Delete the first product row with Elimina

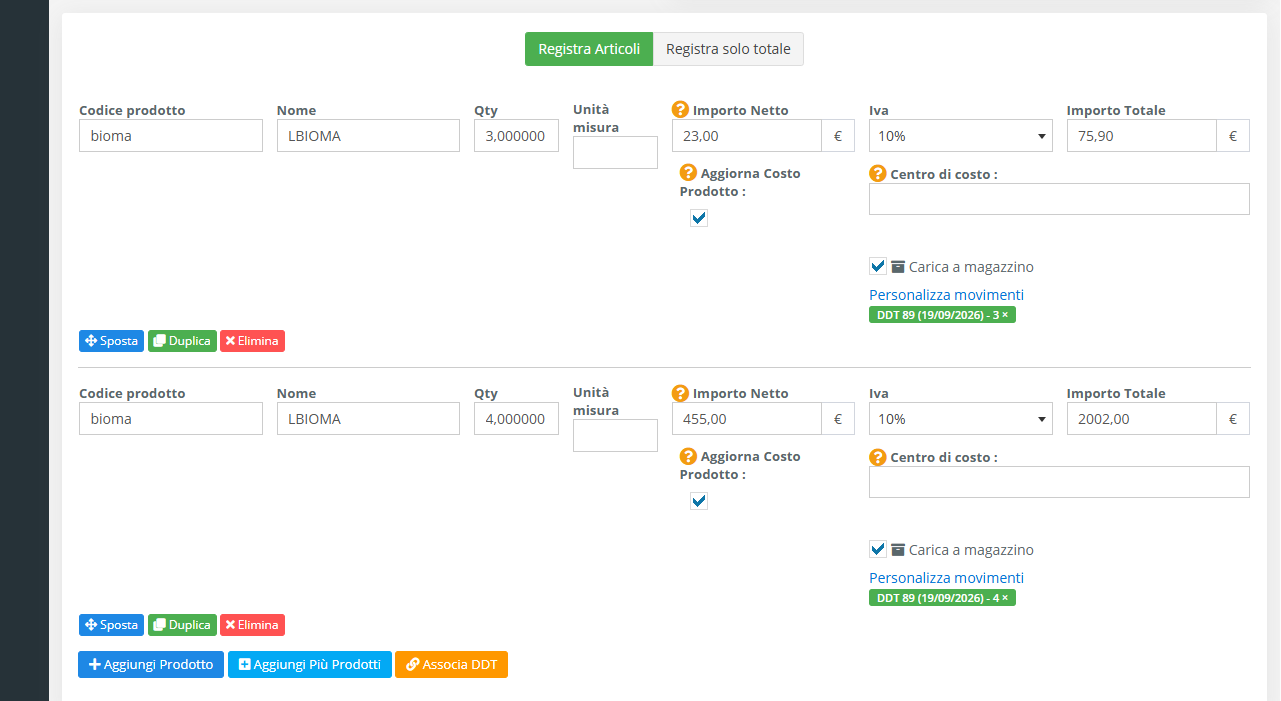coord(252,341)
